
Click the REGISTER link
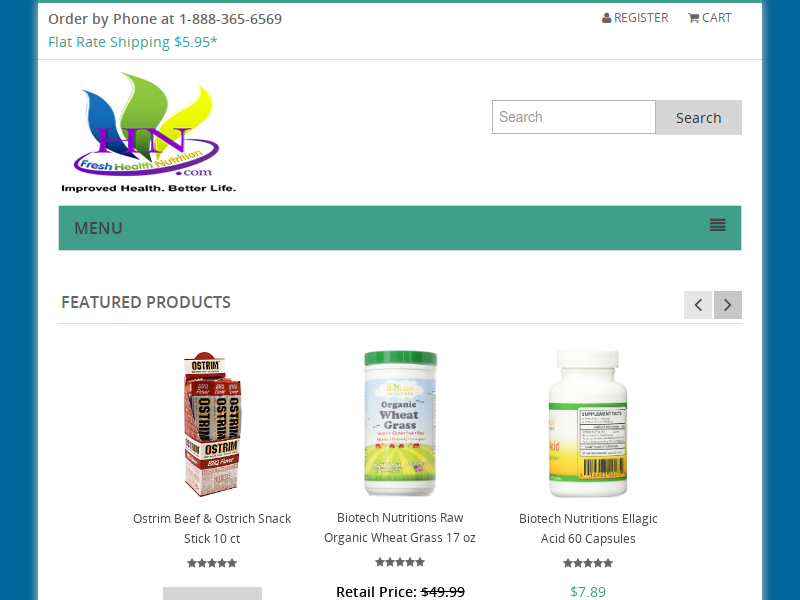[x=635, y=18]
